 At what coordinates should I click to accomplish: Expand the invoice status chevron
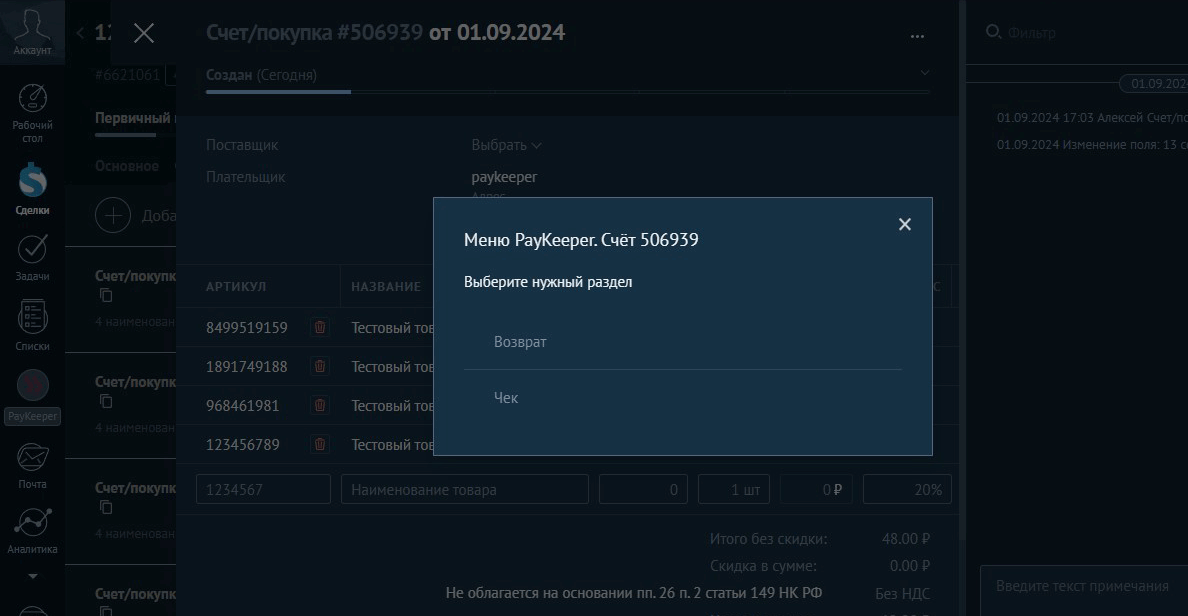coord(924,73)
